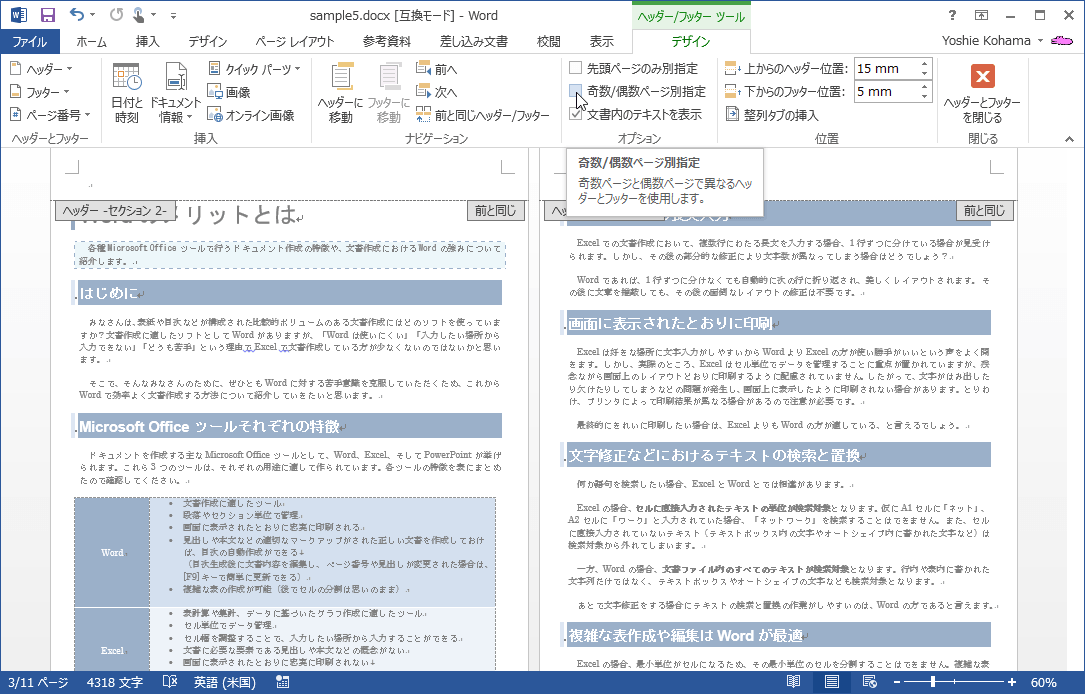The image size is (1085, 694).
Task: Open クイック パーツ (Quick Parts) menu
Action: tap(255, 69)
